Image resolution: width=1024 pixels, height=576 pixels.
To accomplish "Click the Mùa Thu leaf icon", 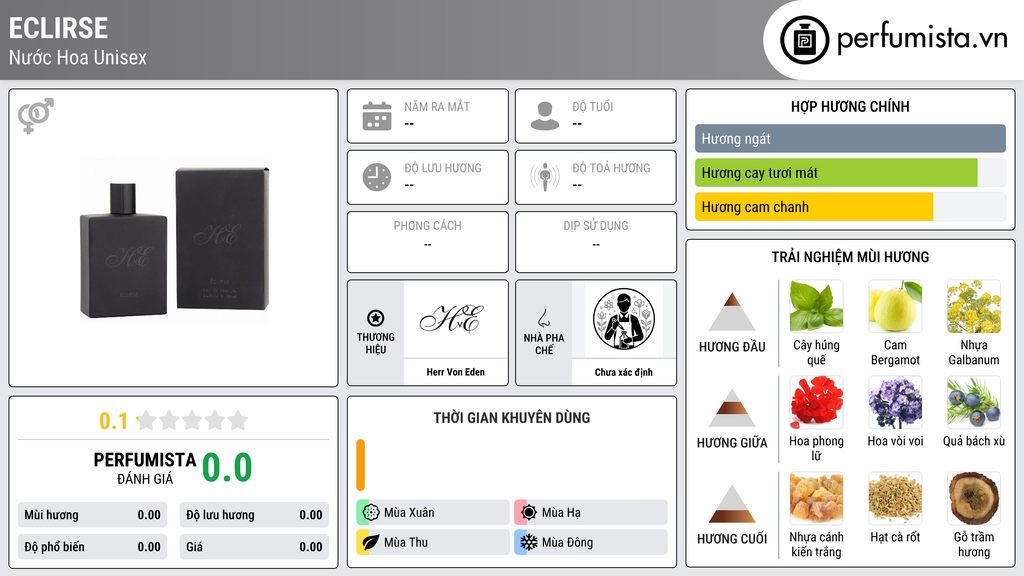I will pyautogui.click(x=371, y=542).
